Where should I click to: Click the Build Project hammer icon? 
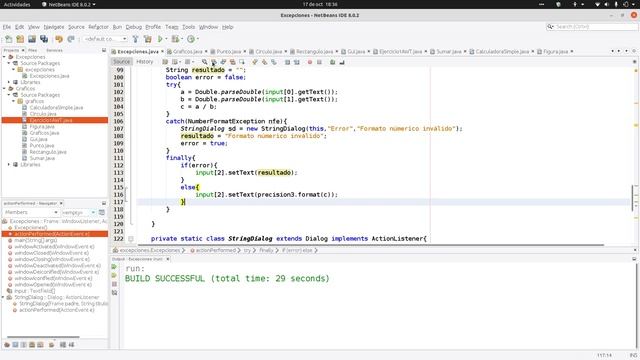pyautogui.click(x=136, y=39)
